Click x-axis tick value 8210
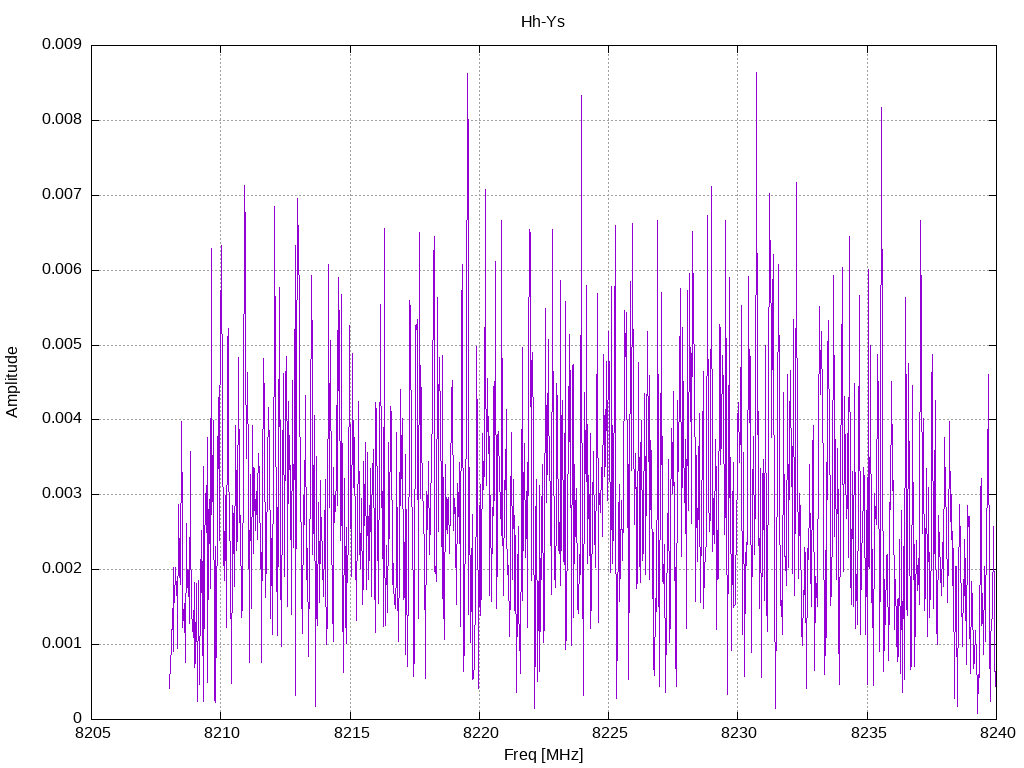Screen dimensions: 1024x768 (222, 733)
